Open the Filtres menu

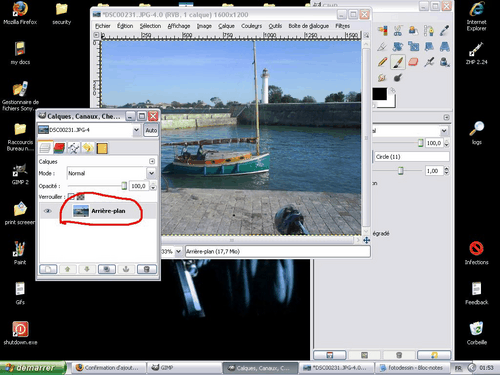[x=343, y=26]
